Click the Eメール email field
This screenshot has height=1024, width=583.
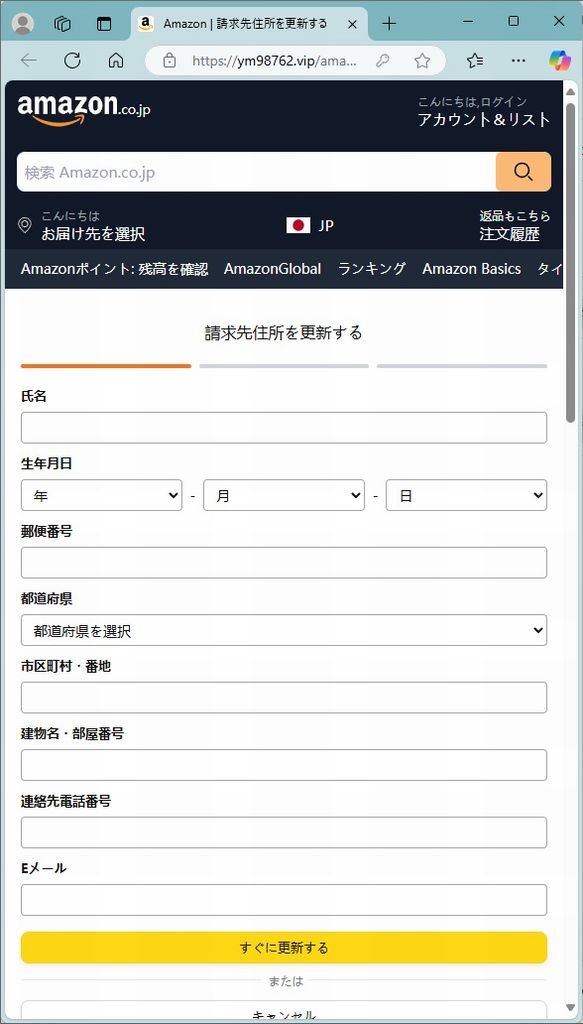pos(284,900)
